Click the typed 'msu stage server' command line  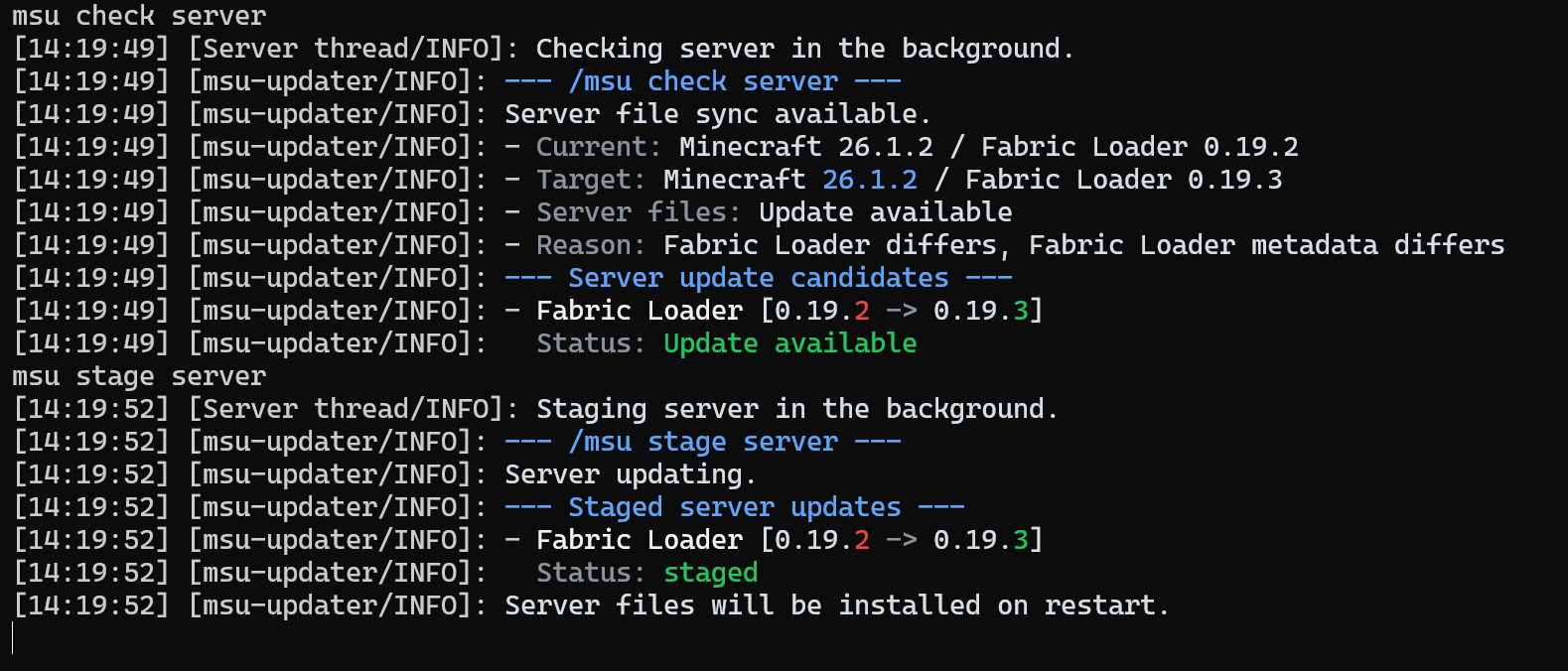139,376
